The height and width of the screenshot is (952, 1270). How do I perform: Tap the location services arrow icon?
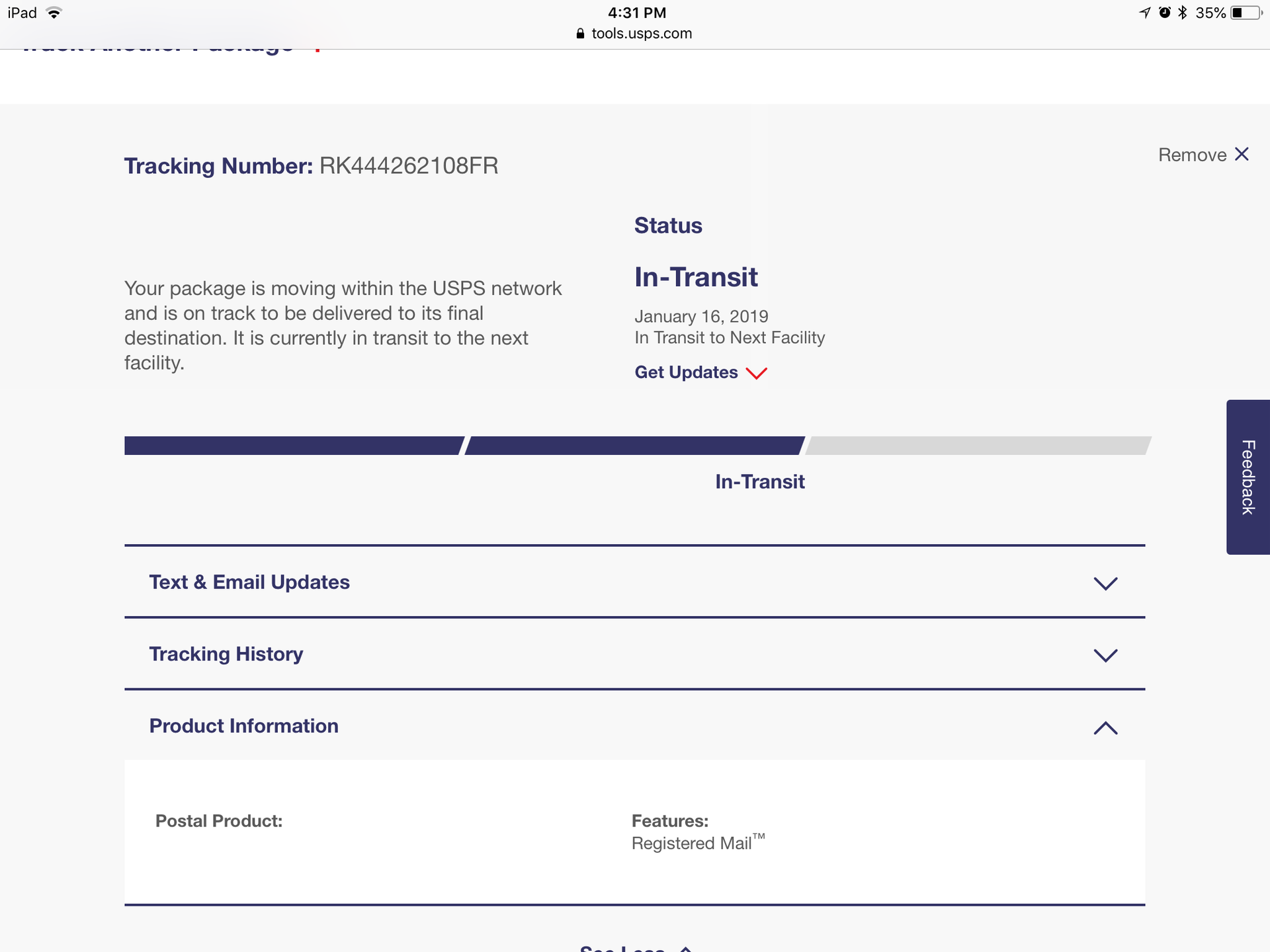(1145, 13)
